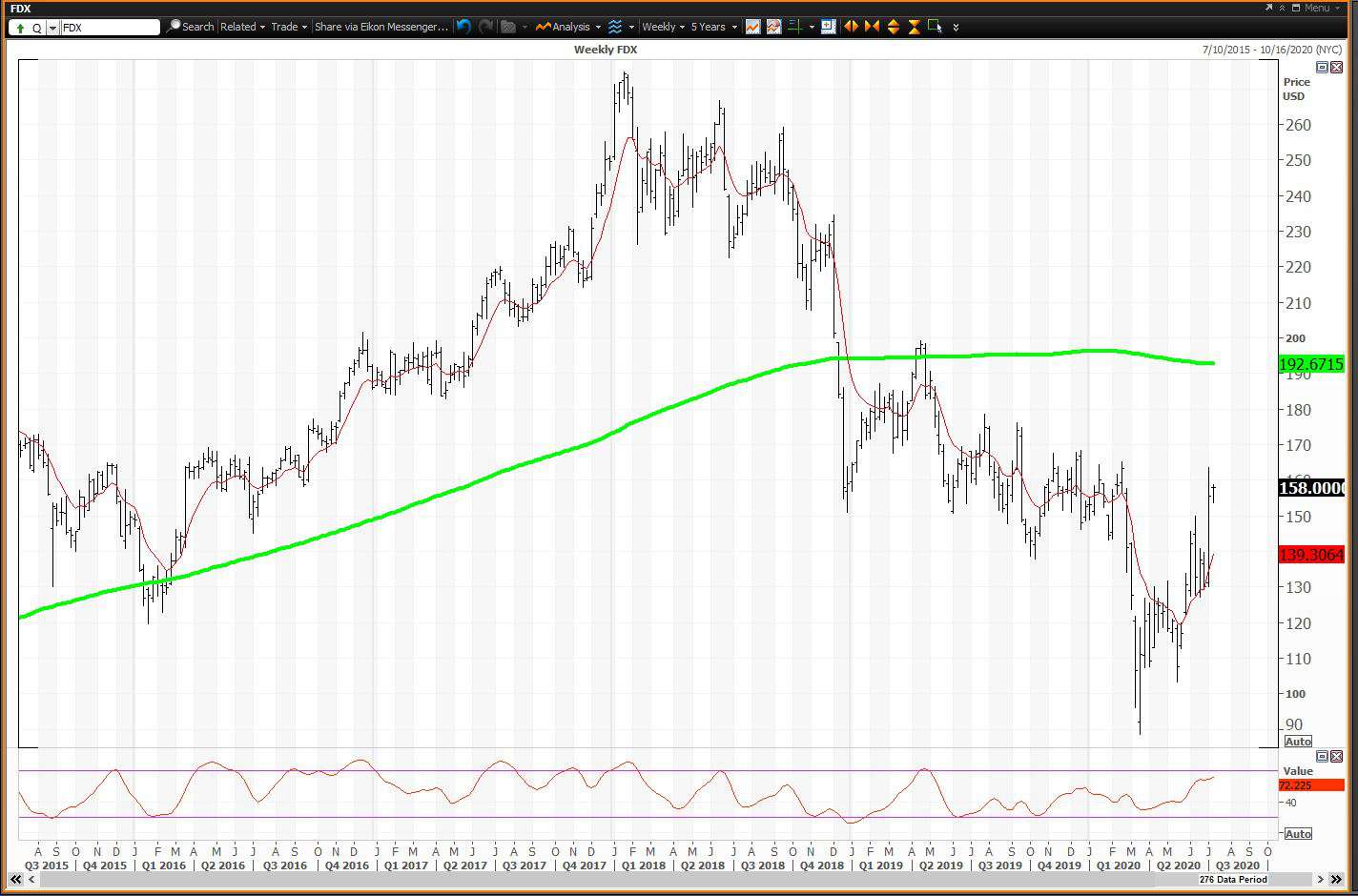Screen dimensions: 1358x896
Task: Click the window icon beside Menu
Action: point(1296,8)
